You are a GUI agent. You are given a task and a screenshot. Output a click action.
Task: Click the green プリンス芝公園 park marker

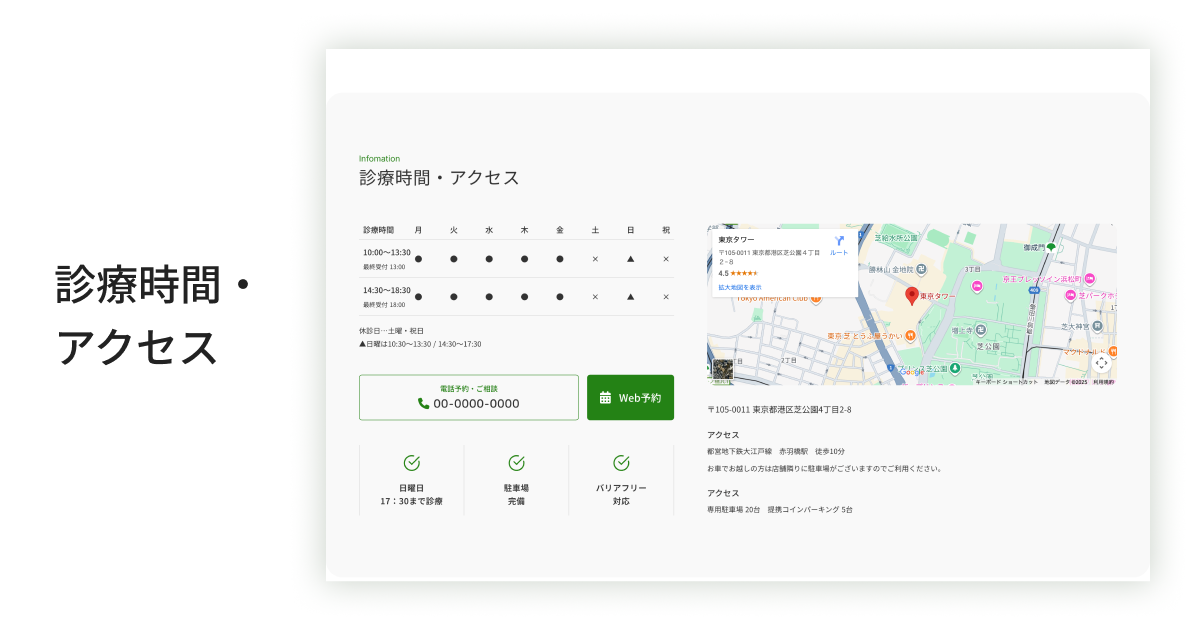coord(955,367)
